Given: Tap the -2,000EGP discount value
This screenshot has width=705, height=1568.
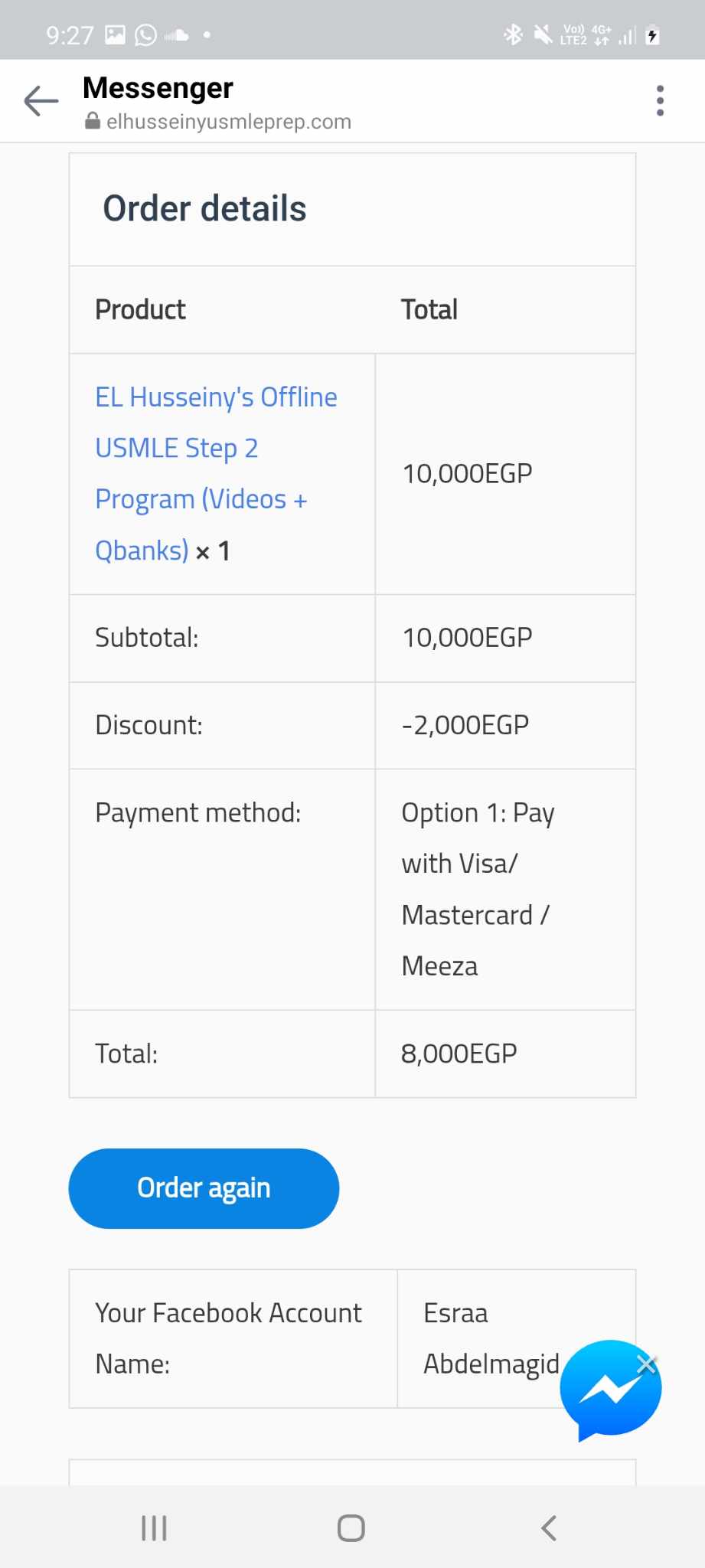Looking at the screenshot, I should click(465, 725).
